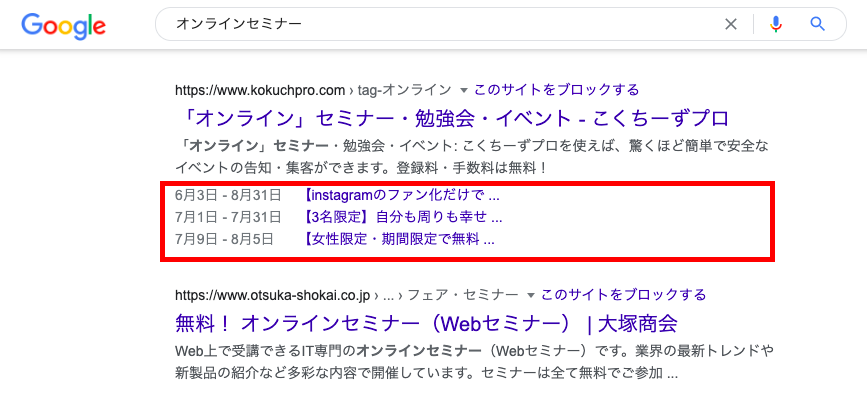Clear the search box with X icon
Screen dimensions: 867x397
731,24
